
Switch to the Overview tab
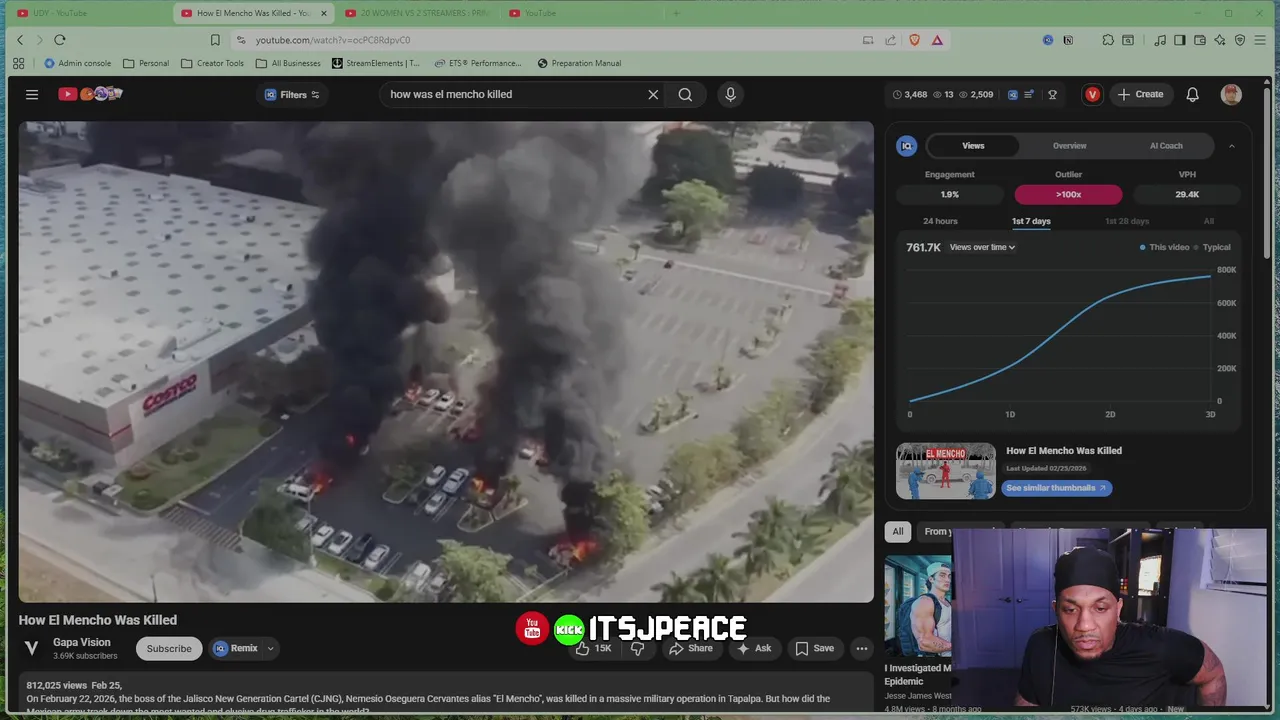[1069, 146]
